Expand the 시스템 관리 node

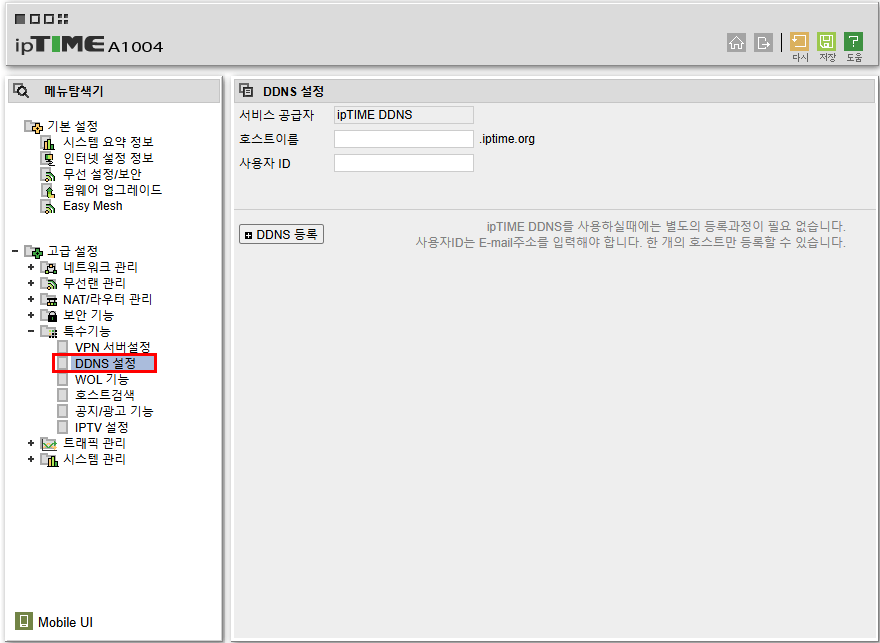click(x=31, y=459)
